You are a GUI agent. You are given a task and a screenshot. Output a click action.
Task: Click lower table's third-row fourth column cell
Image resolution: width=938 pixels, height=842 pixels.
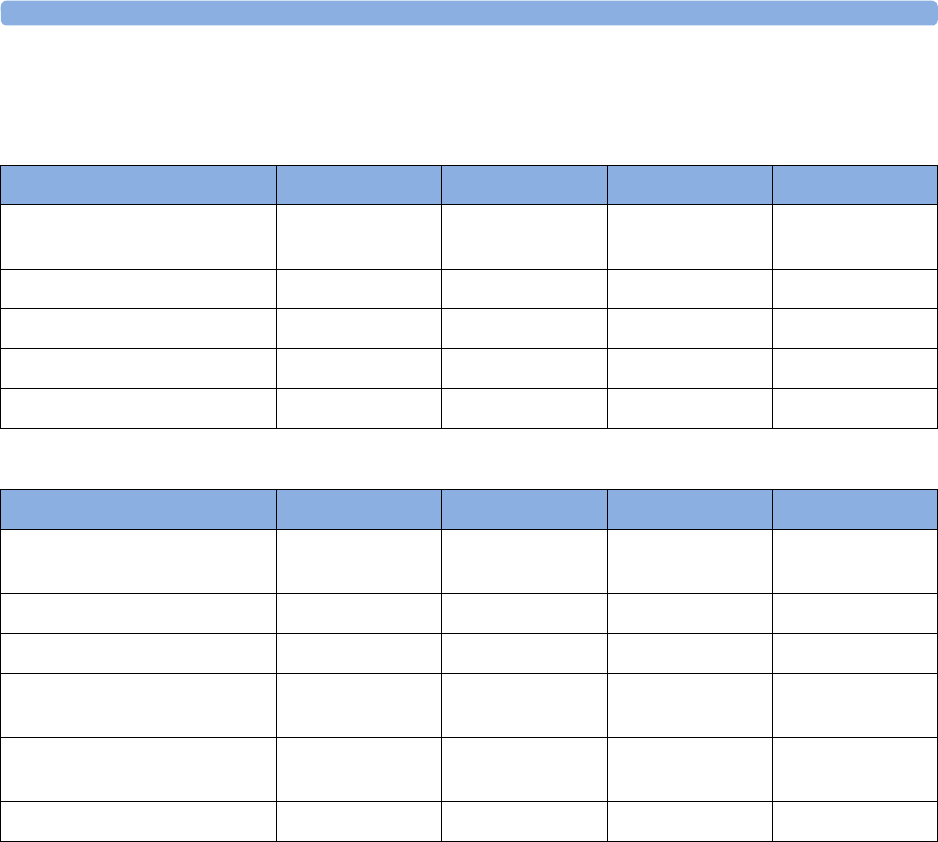coord(690,654)
